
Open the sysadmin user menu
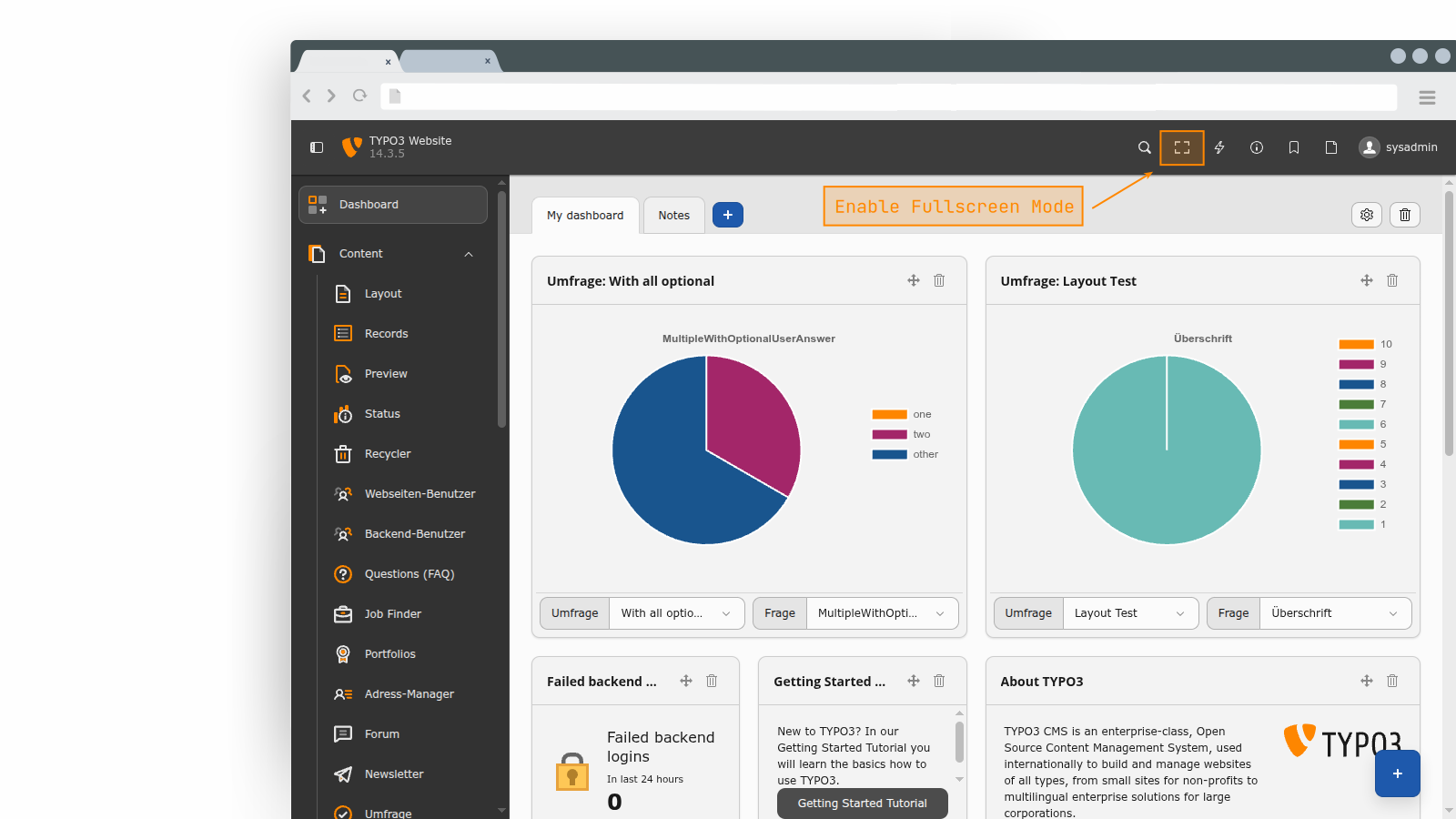[1399, 147]
